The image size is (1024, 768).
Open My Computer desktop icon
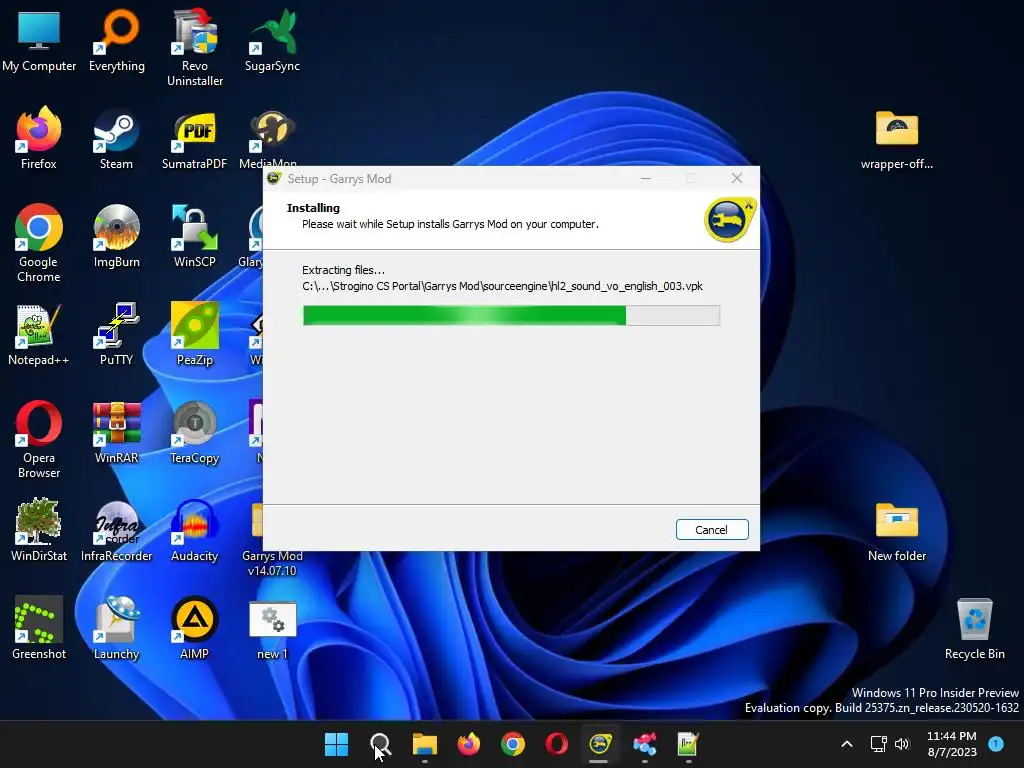tap(39, 42)
